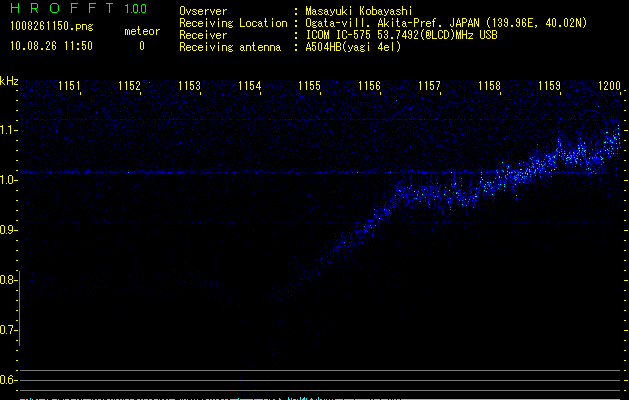
Task: Click the meteor count label
Action: click(x=142, y=31)
